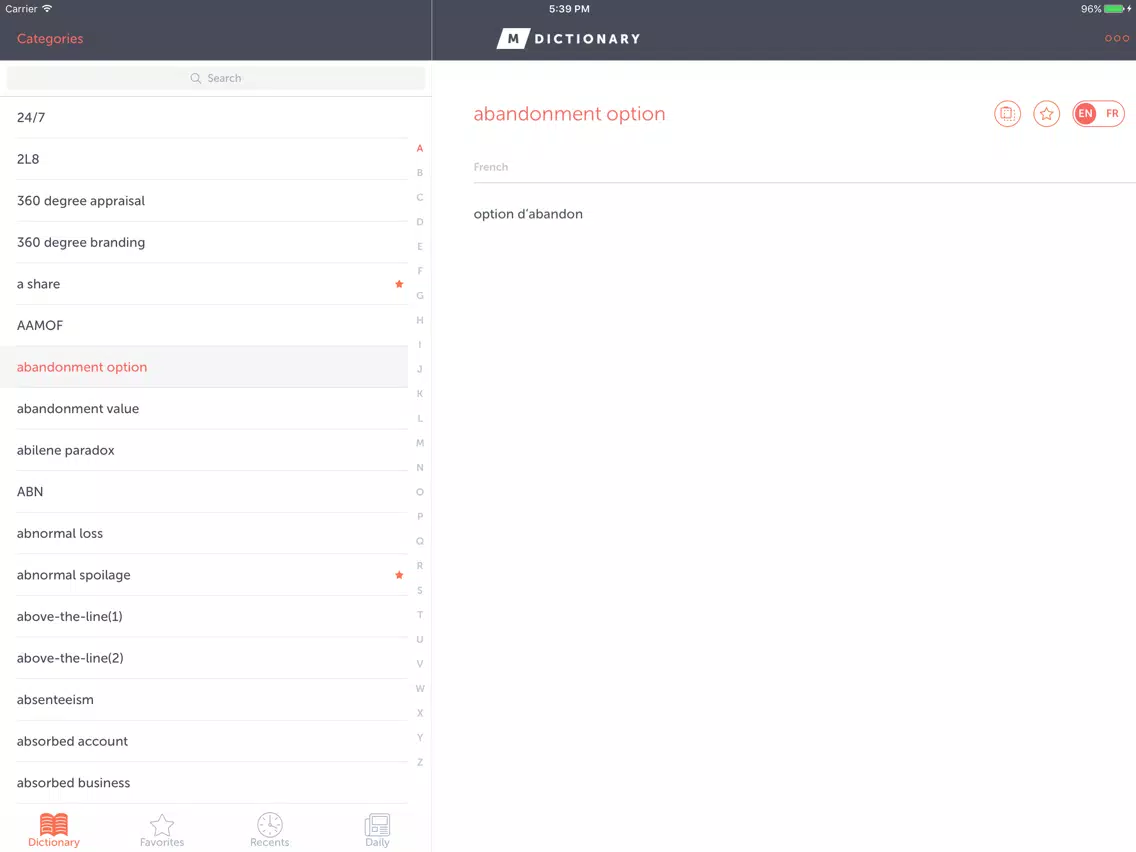Jump to letter U in index
Viewport: 1136px width, 852px height.
tap(419, 640)
